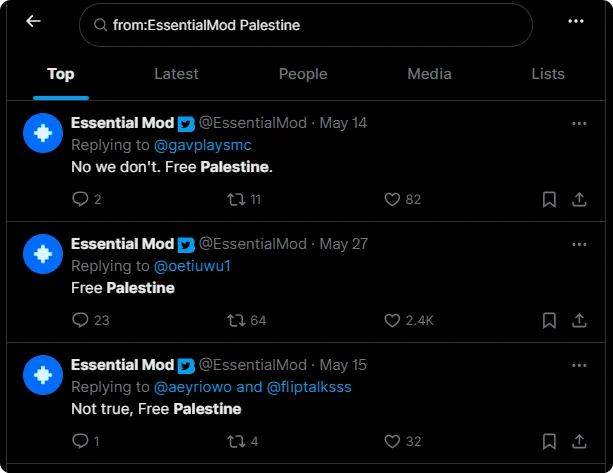Like the May 15 tweet with 32 likes
Viewport: 613px width, 473px height.
pyautogui.click(x=392, y=441)
